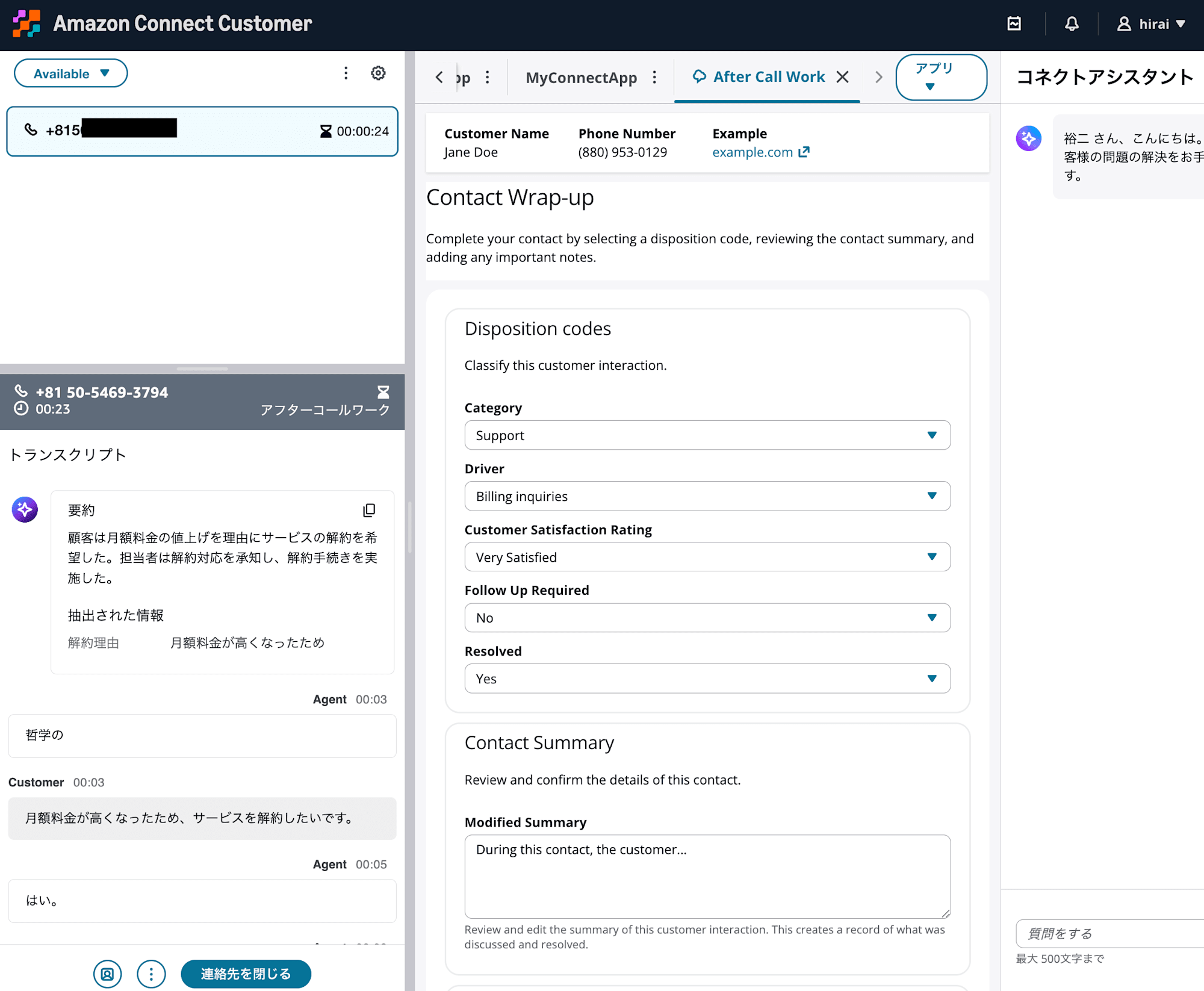Click the agent message はい。

coord(202,901)
